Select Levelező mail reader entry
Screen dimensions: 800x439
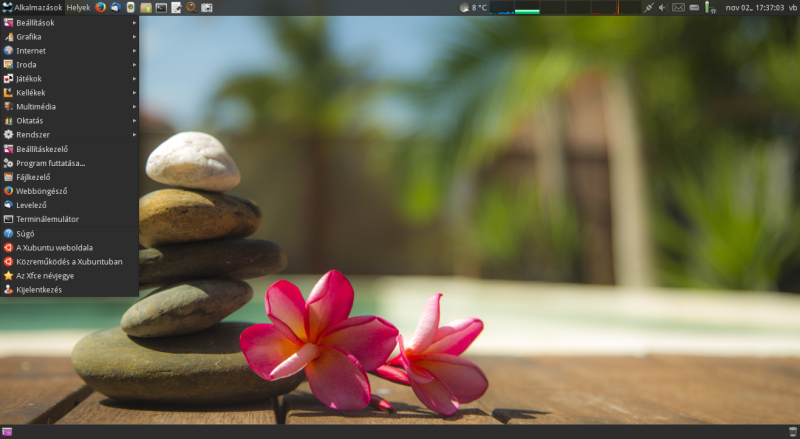[x=69, y=205]
